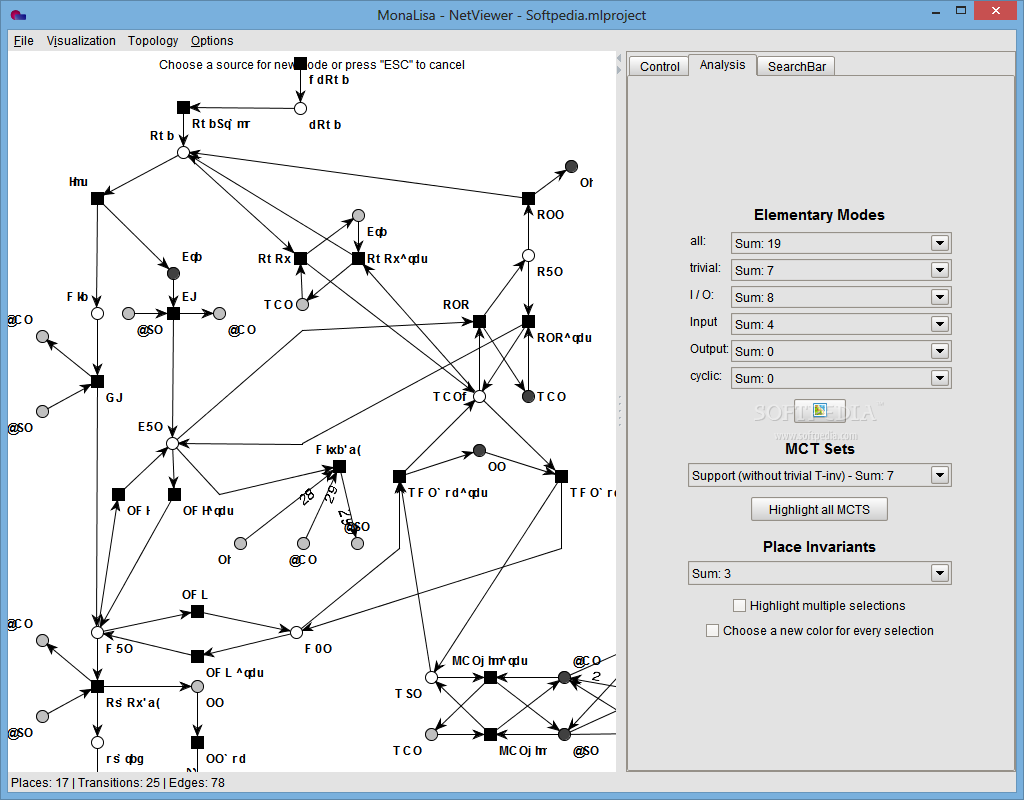1024x800 pixels.
Task: Open the Topology menu
Action: 153,40
